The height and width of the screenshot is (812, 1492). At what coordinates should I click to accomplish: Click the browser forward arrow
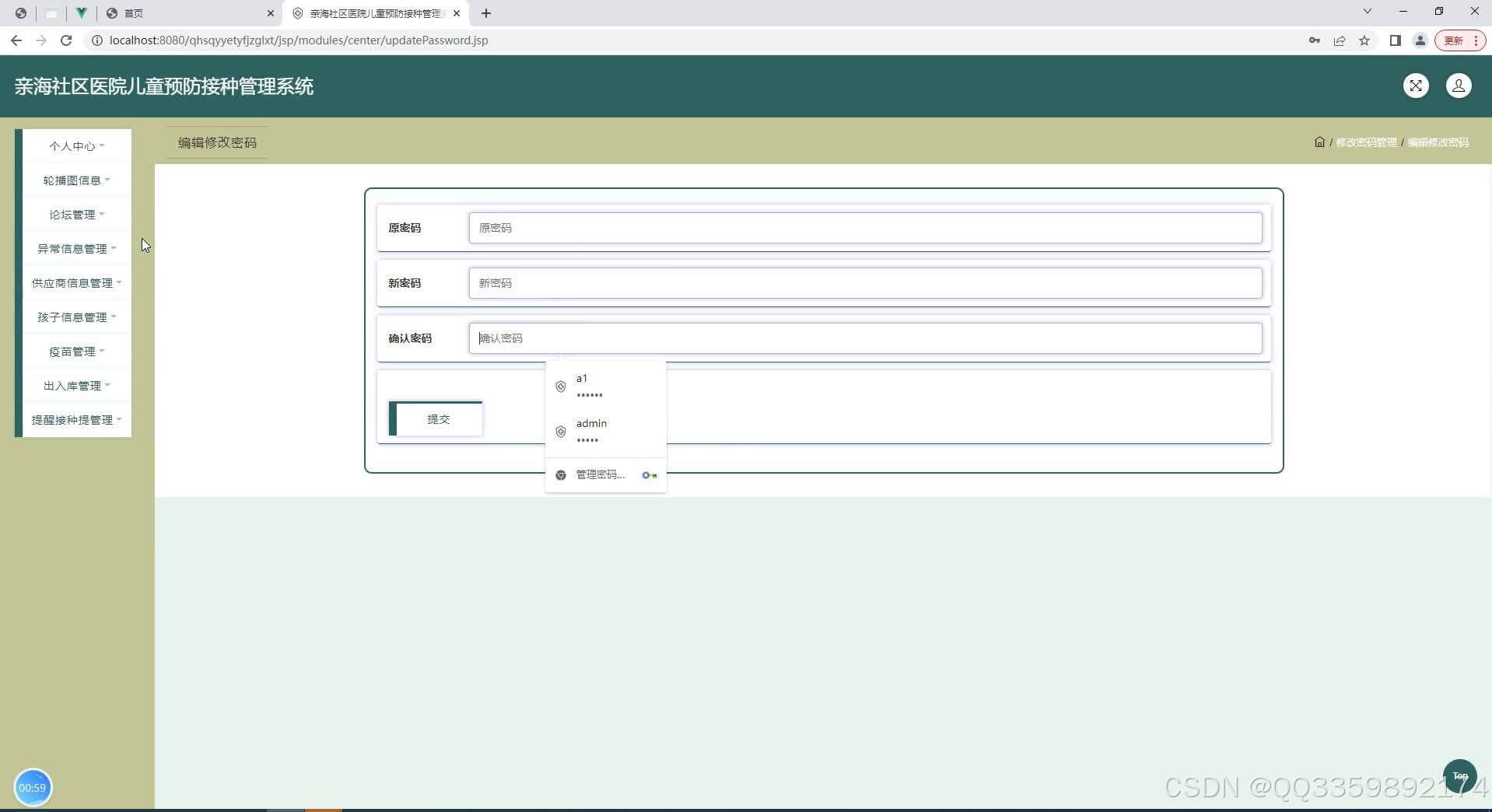(41, 40)
